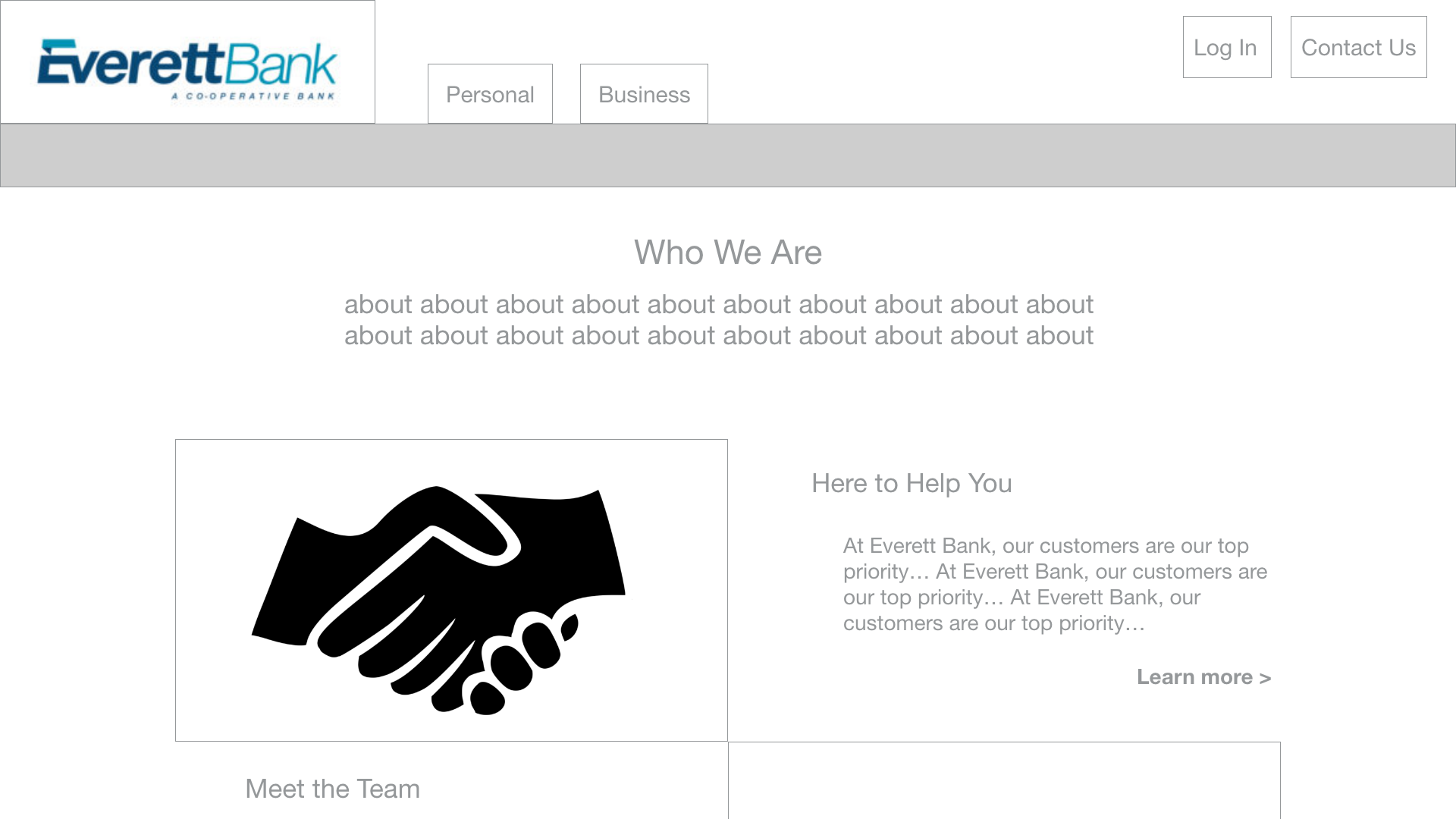Click the empty bordered panel beside Meet the Team
This screenshot has height=819, width=1456.
[x=1004, y=780]
